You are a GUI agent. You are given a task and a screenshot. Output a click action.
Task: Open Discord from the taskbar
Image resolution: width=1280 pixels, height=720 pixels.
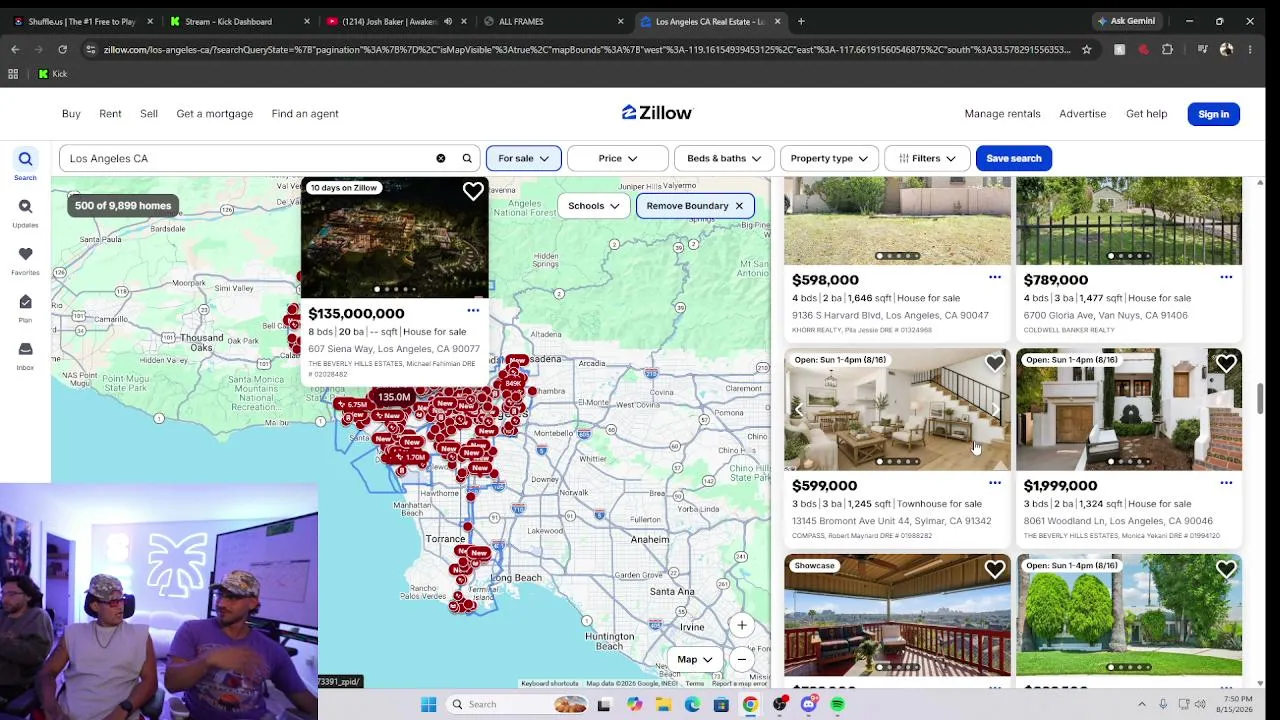click(808, 704)
